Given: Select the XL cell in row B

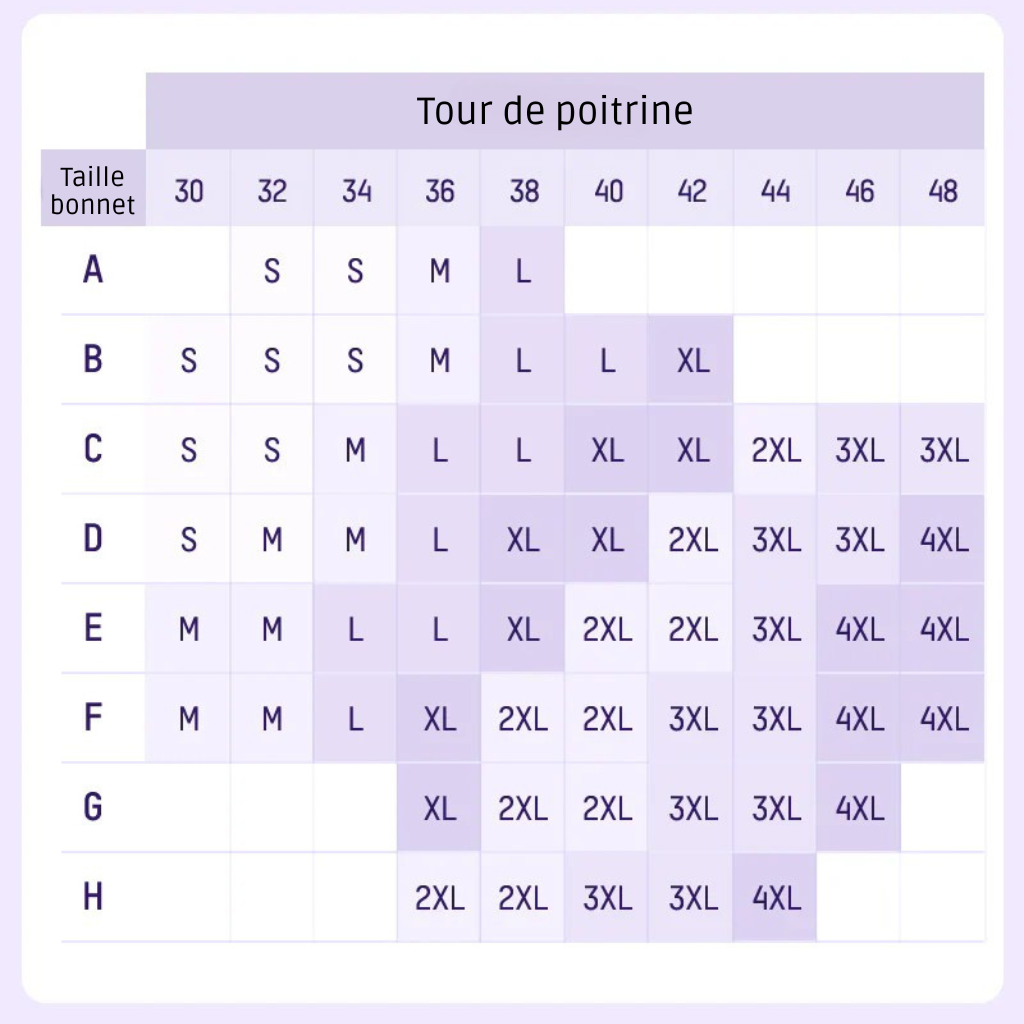Looking at the screenshot, I should click(692, 360).
